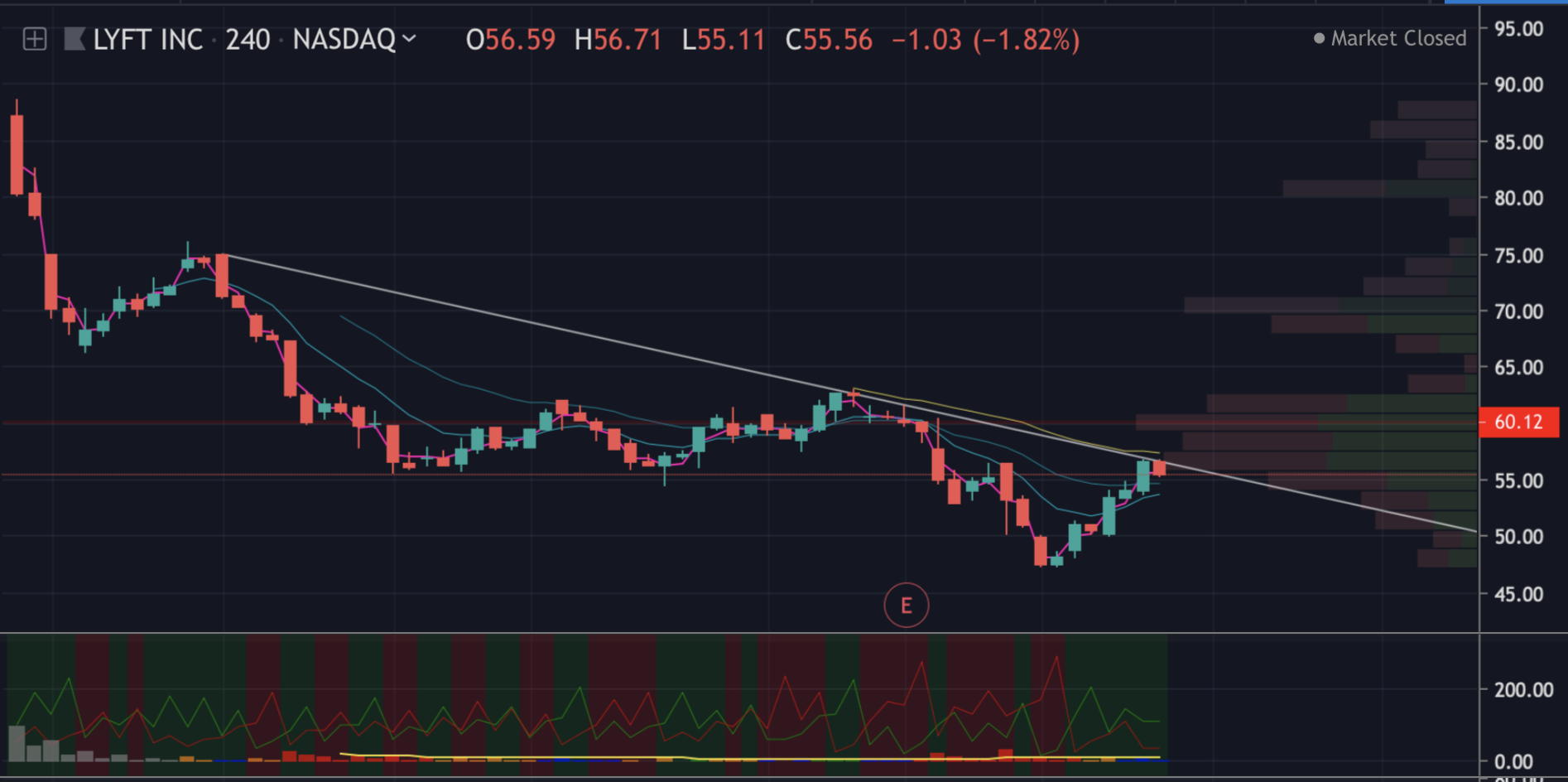
Task: Click the LYFT INC symbol title
Action: pyautogui.click(x=147, y=39)
